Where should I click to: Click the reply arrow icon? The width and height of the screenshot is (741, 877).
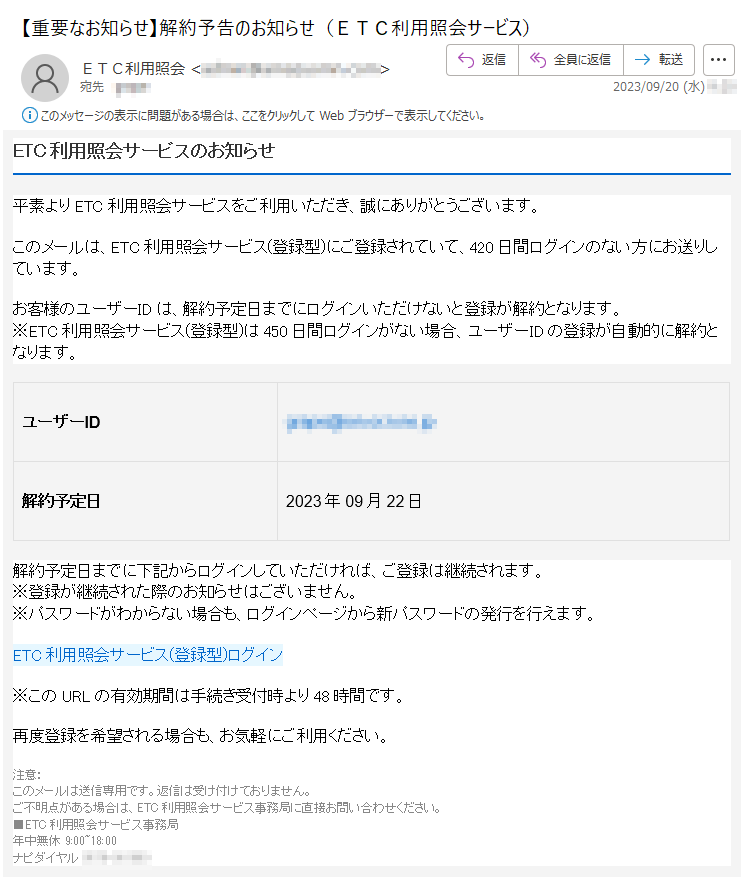[466, 59]
